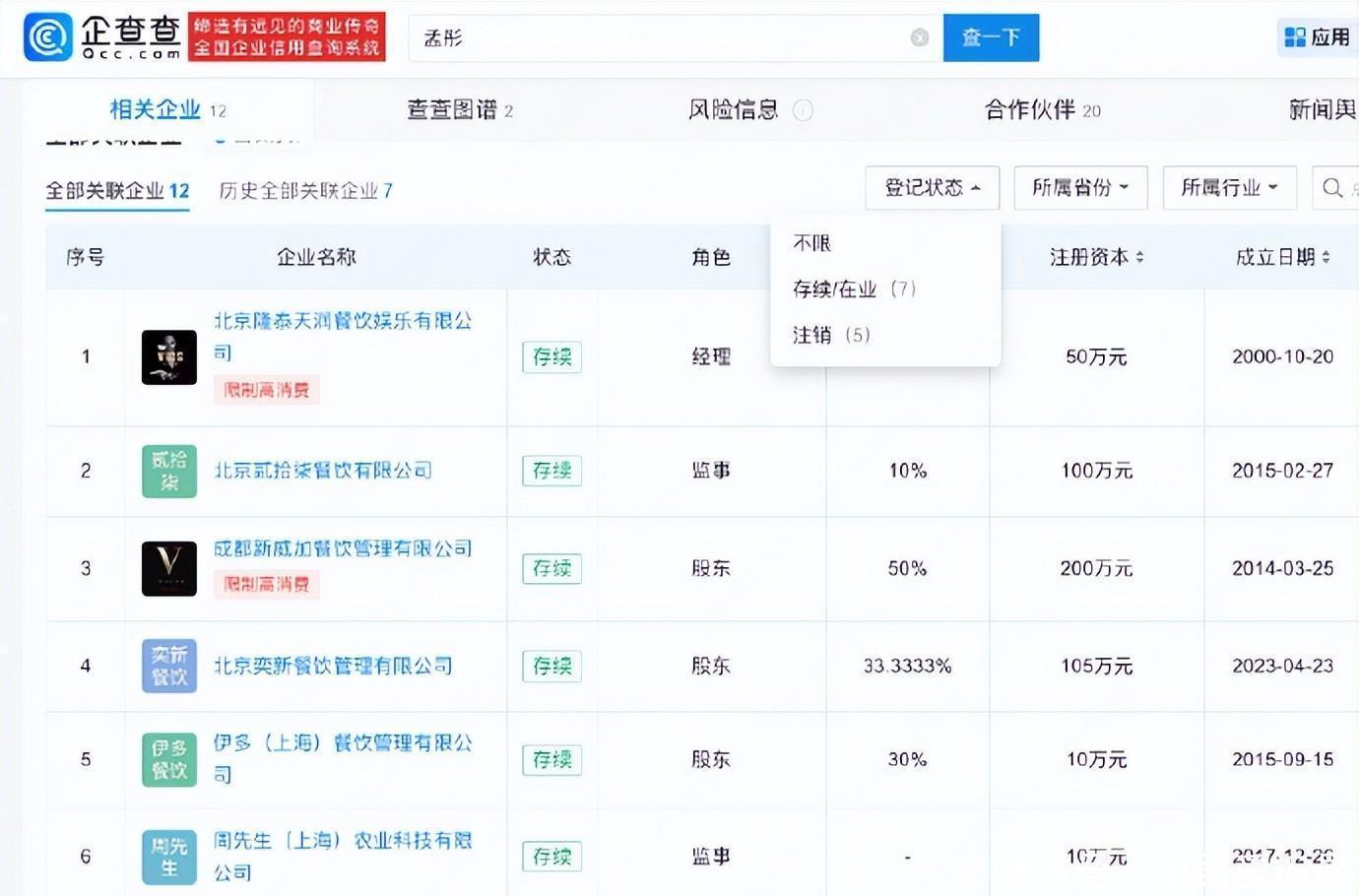Image resolution: width=1359 pixels, height=896 pixels.
Task: Select 存续/在业 (7) option
Action: click(855, 288)
